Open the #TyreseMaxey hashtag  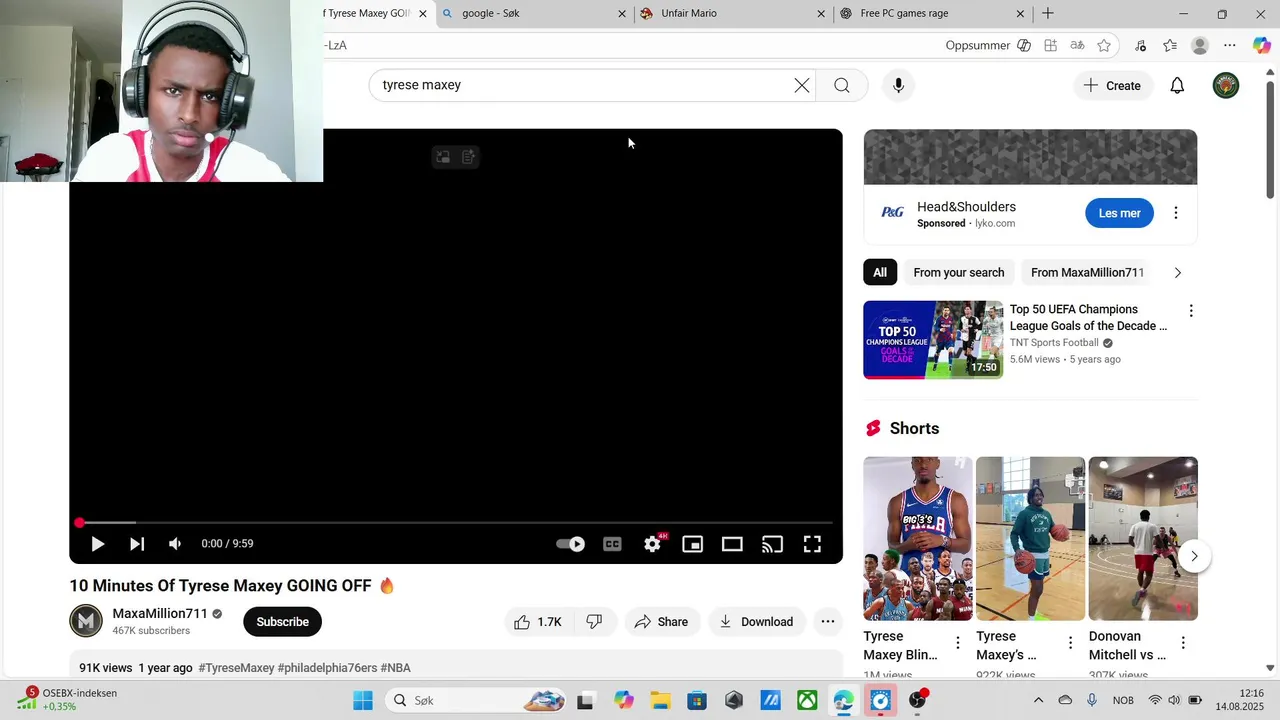[x=236, y=668]
